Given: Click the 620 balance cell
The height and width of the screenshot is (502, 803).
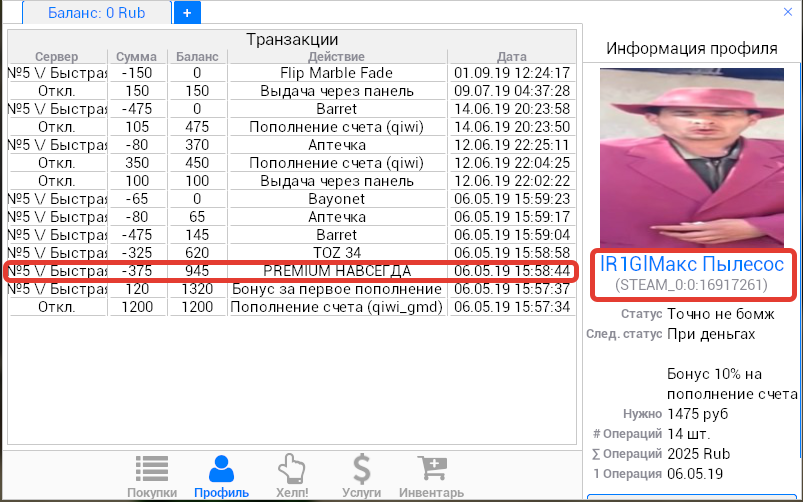Looking at the screenshot, I should 197,253.
